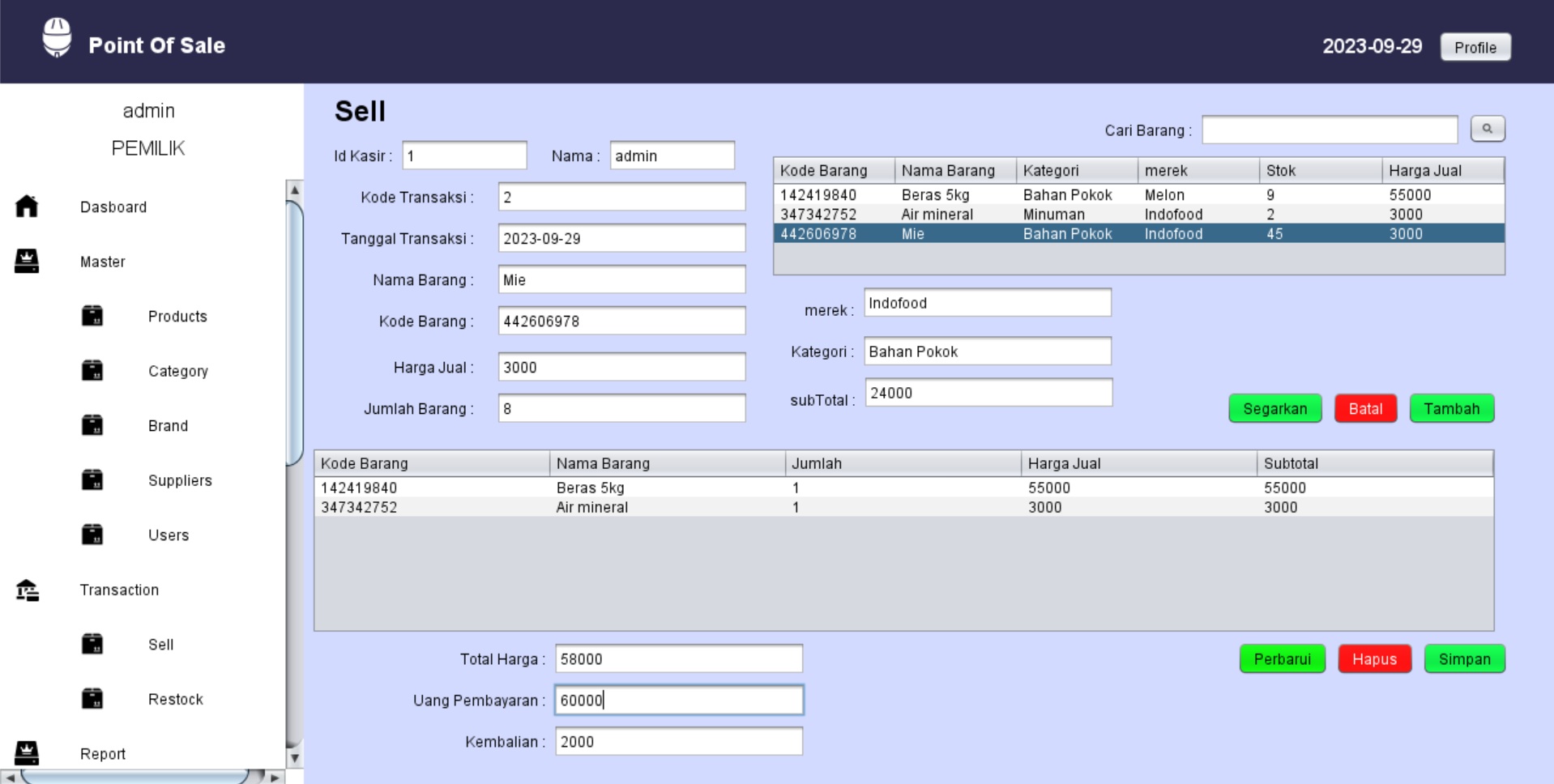Click the Kategori field showing Bahan Pokok
Screen dimensions: 1554x784
click(x=988, y=352)
